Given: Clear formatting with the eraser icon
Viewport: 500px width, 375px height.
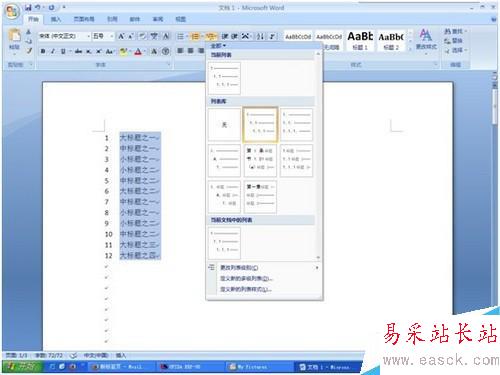Looking at the screenshot, I should (143, 36).
